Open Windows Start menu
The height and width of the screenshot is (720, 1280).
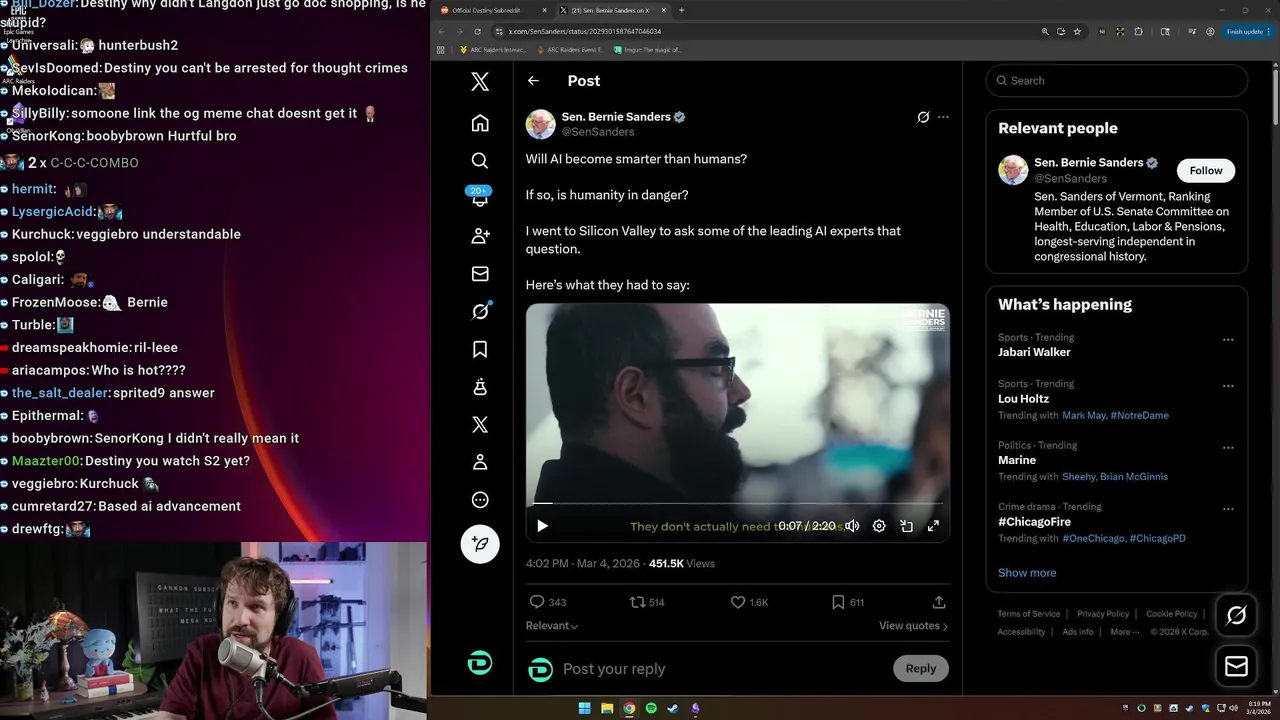pos(584,709)
